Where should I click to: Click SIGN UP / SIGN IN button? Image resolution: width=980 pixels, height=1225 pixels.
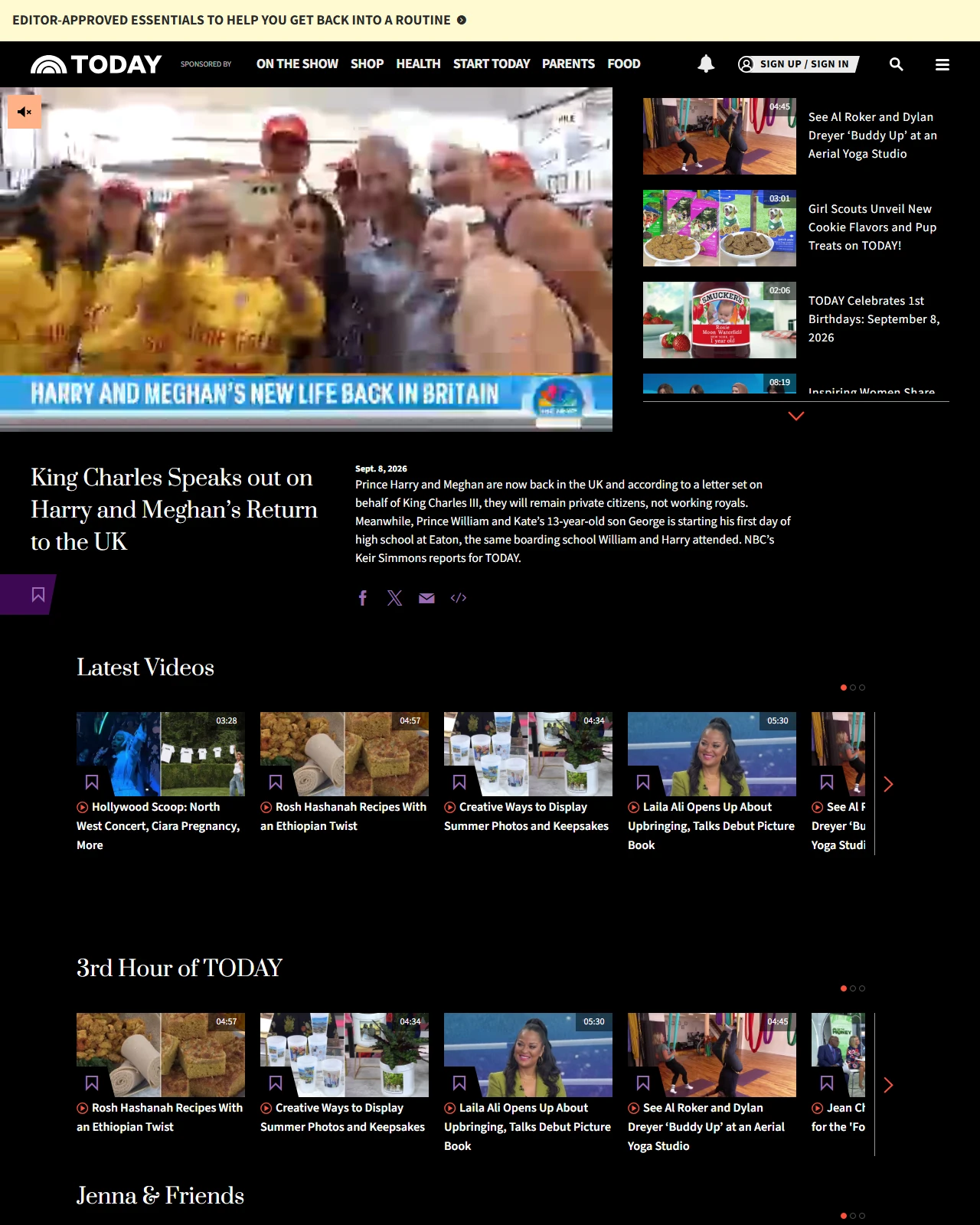(798, 64)
